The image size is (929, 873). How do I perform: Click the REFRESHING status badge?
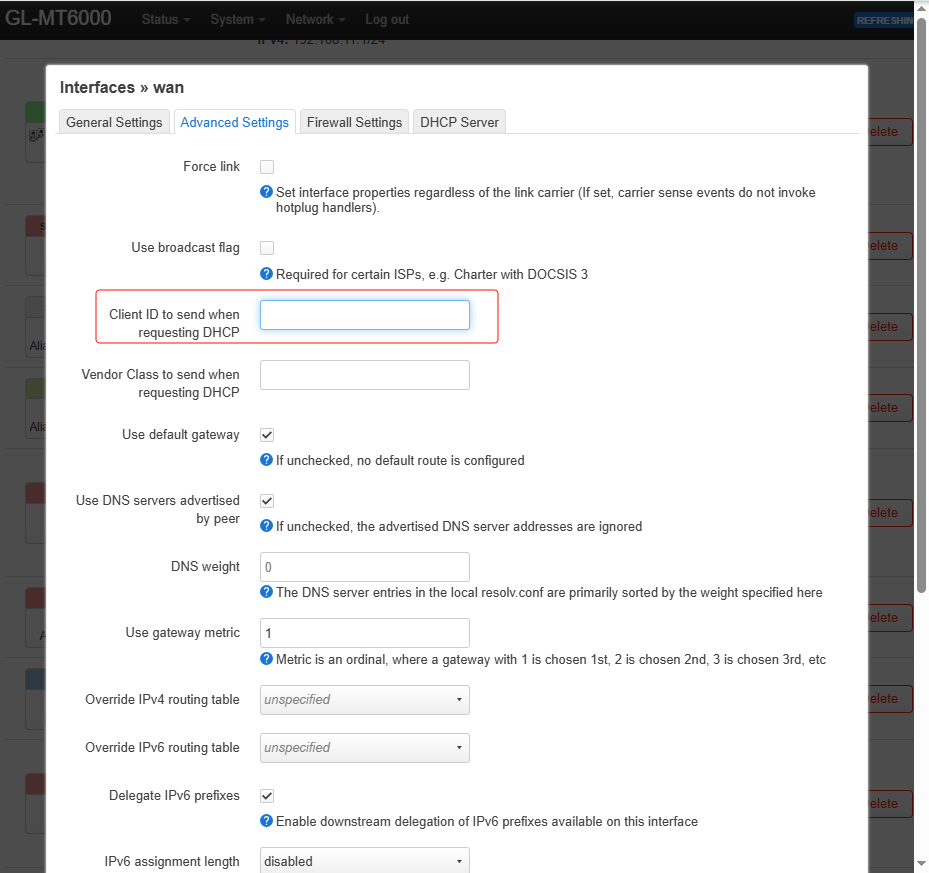pos(884,20)
